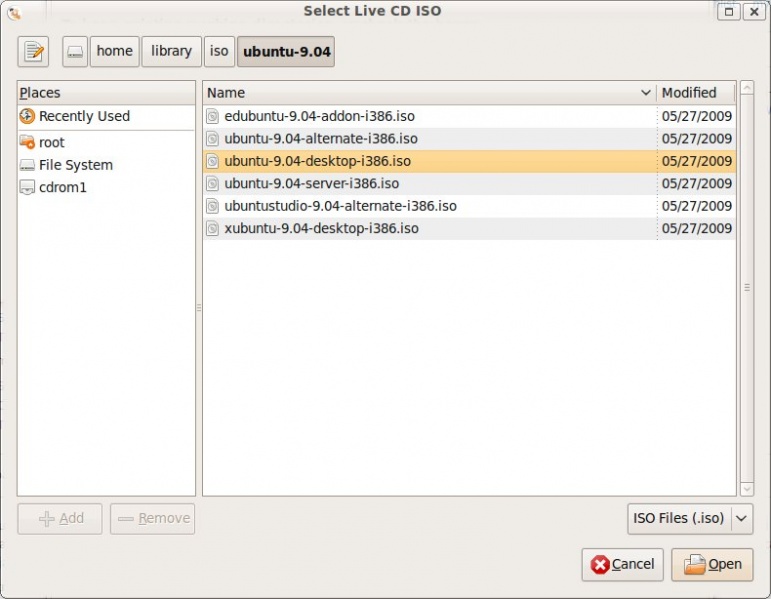Select xubuntu-9.04-desktop-i386.iso file
This screenshot has height=599, width=771.
[321, 228]
